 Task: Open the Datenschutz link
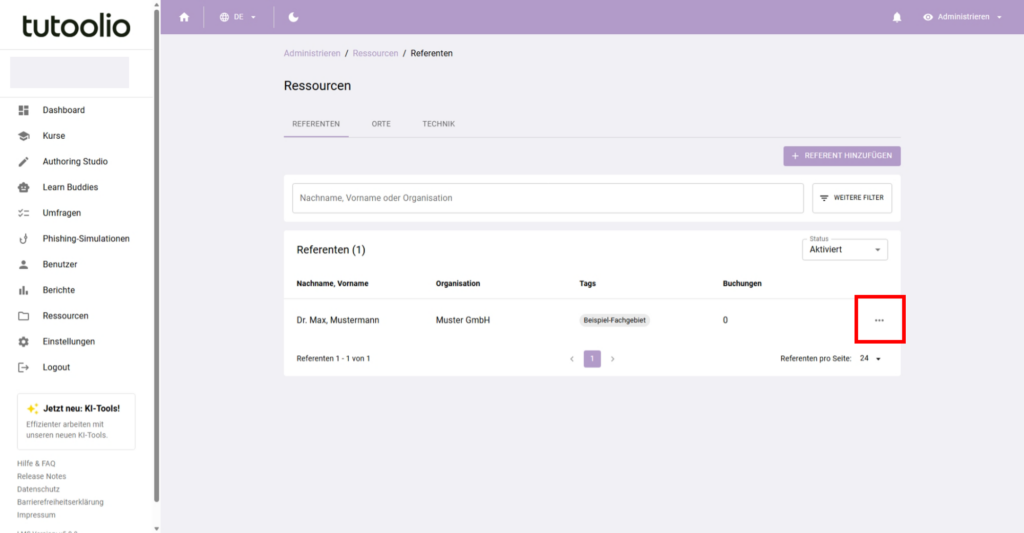pyautogui.click(x=38, y=489)
